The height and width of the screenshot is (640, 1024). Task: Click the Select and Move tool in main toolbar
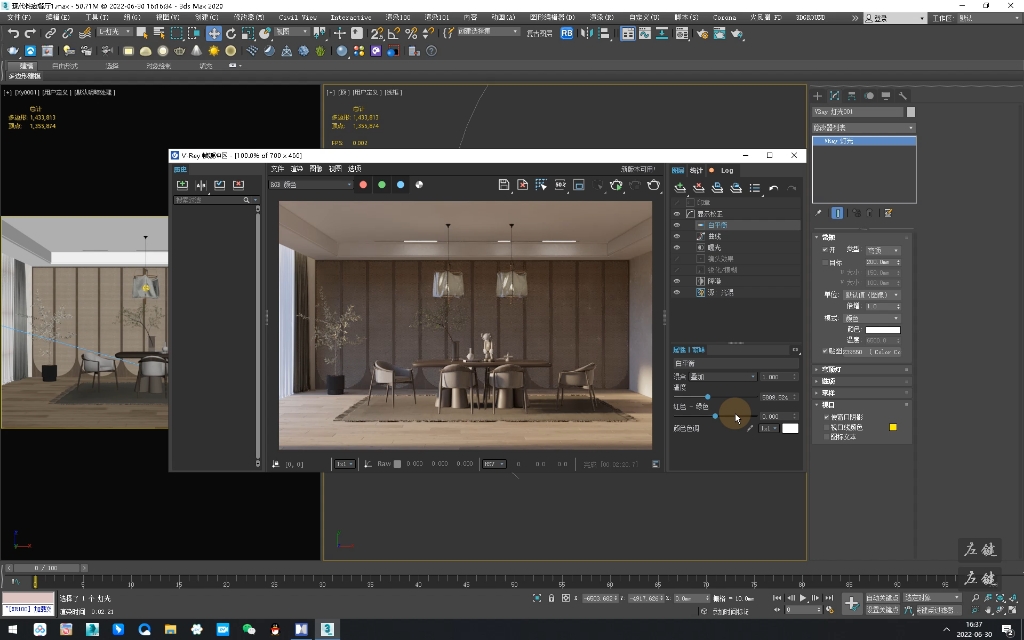coord(214,33)
